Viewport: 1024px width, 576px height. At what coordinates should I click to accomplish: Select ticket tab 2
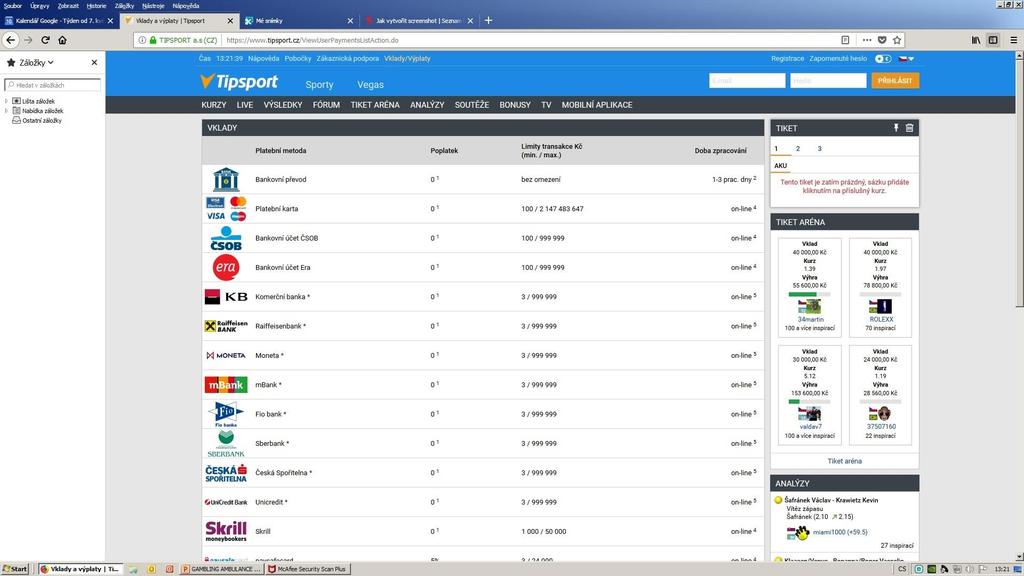[x=797, y=148]
